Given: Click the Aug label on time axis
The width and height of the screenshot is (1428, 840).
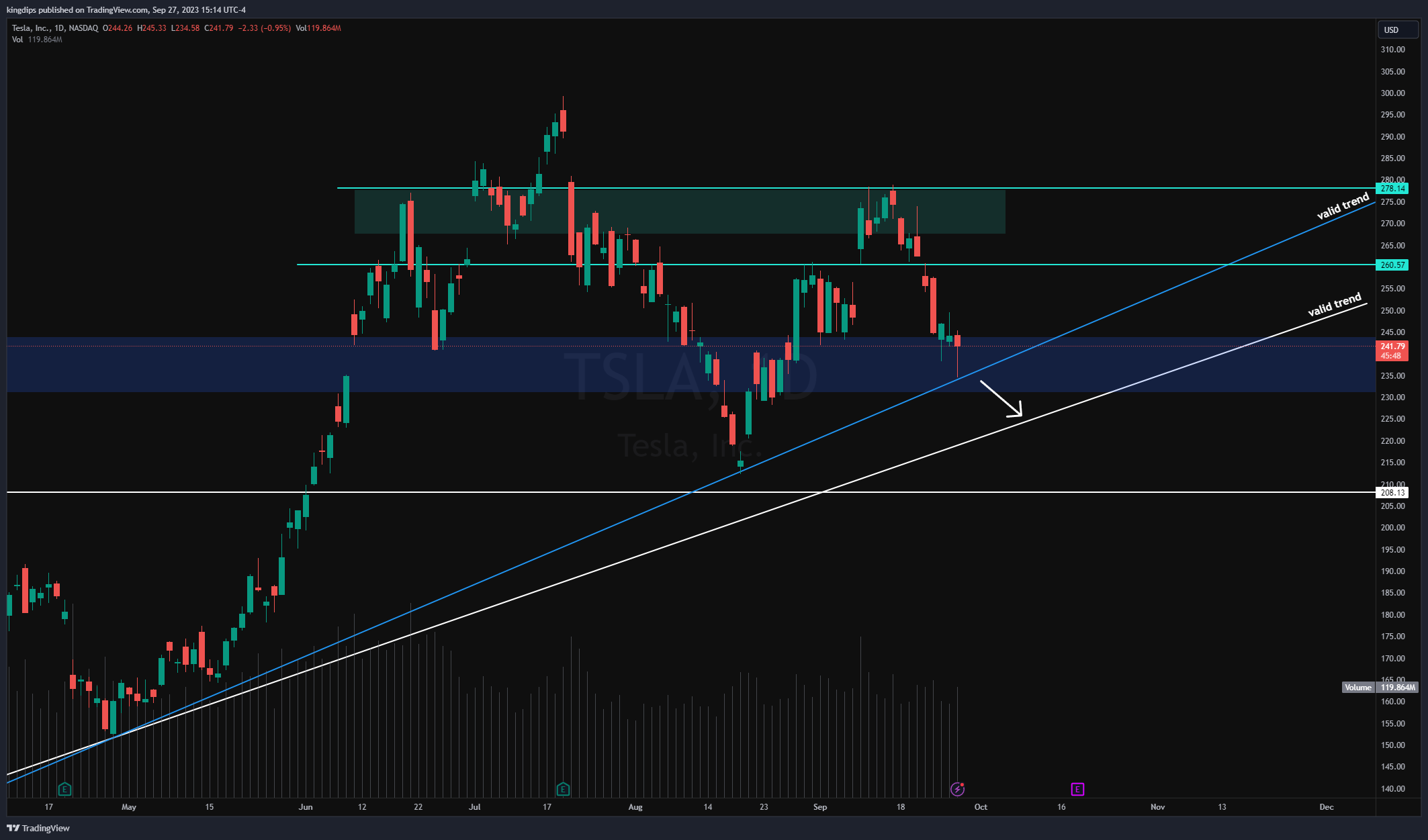Looking at the screenshot, I should 635,807.
